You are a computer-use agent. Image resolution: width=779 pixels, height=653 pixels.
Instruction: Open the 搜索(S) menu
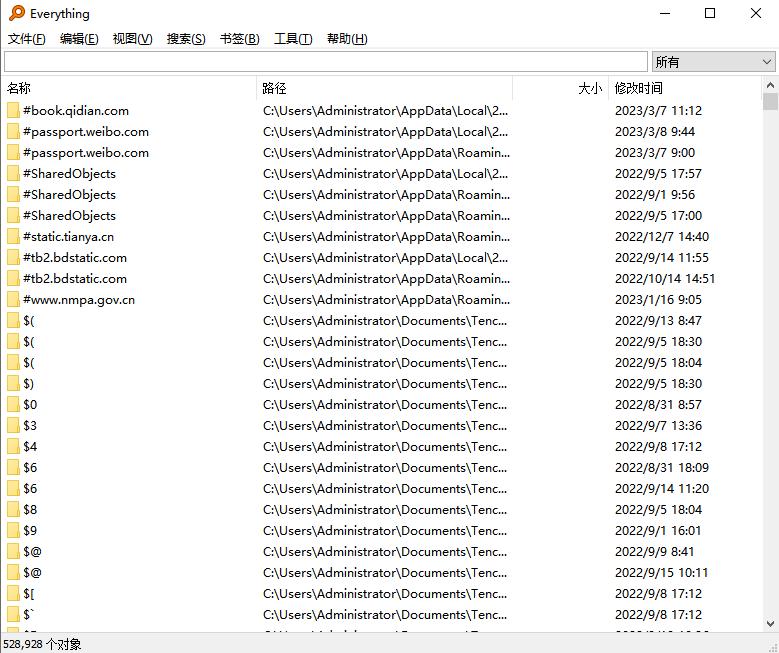186,39
